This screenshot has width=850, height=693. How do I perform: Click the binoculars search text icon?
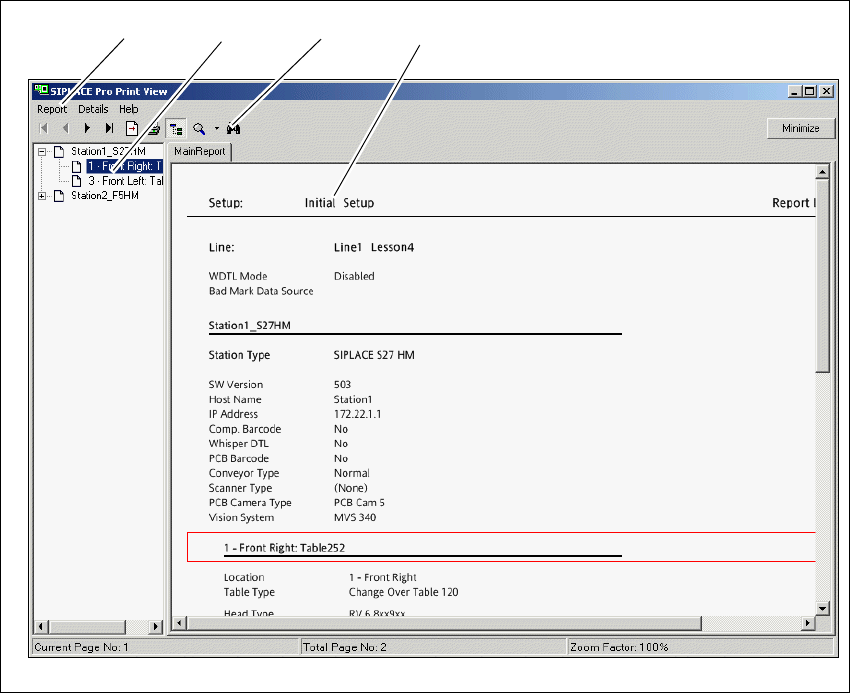click(235, 129)
